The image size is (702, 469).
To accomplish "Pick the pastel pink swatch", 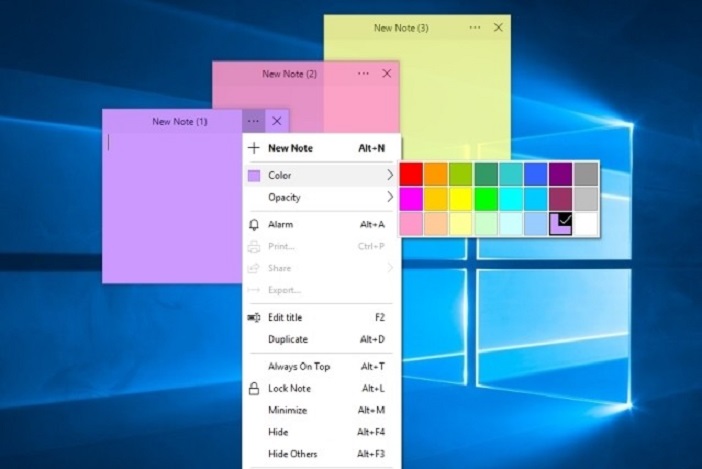I will (411, 224).
